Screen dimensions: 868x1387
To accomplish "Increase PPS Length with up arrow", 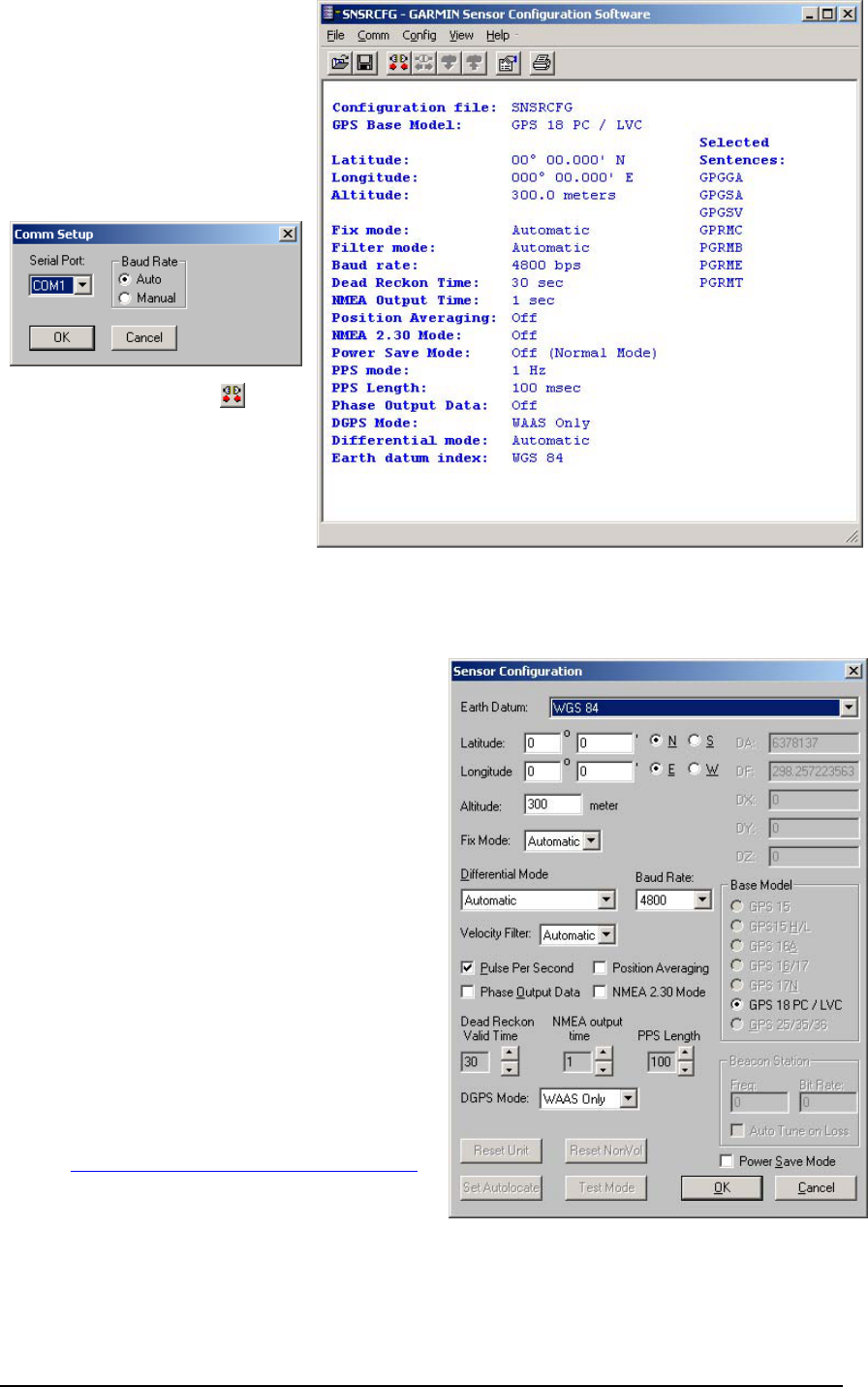I will click(686, 1054).
